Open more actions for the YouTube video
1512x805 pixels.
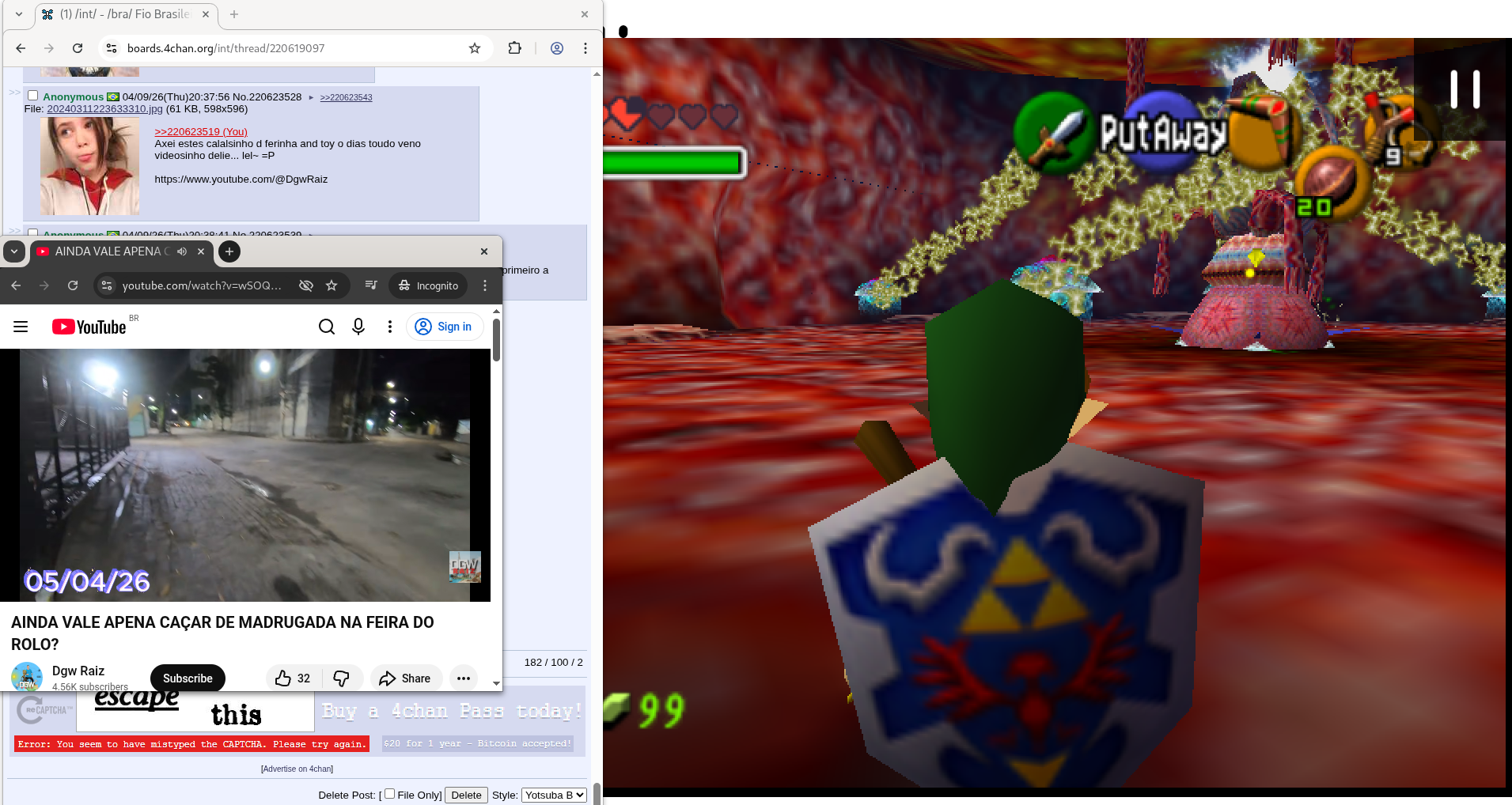point(464,678)
